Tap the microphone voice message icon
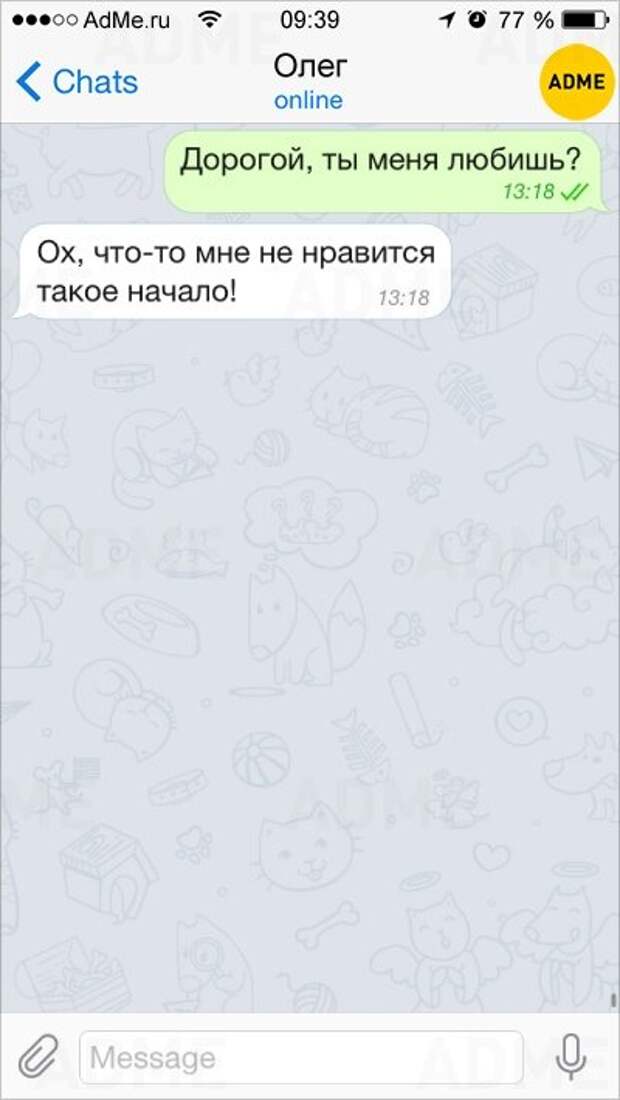This screenshot has height=1100, width=620. click(572, 1056)
